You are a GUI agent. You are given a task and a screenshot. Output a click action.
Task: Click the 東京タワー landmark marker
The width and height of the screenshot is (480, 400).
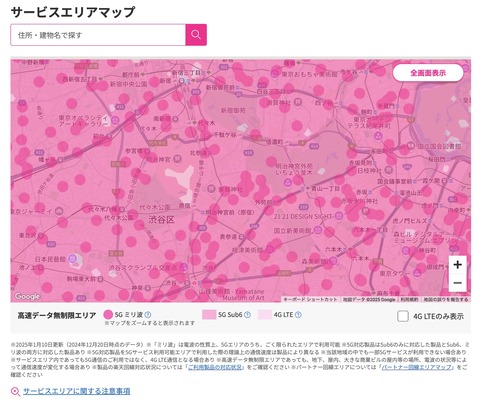click(416, 273)
